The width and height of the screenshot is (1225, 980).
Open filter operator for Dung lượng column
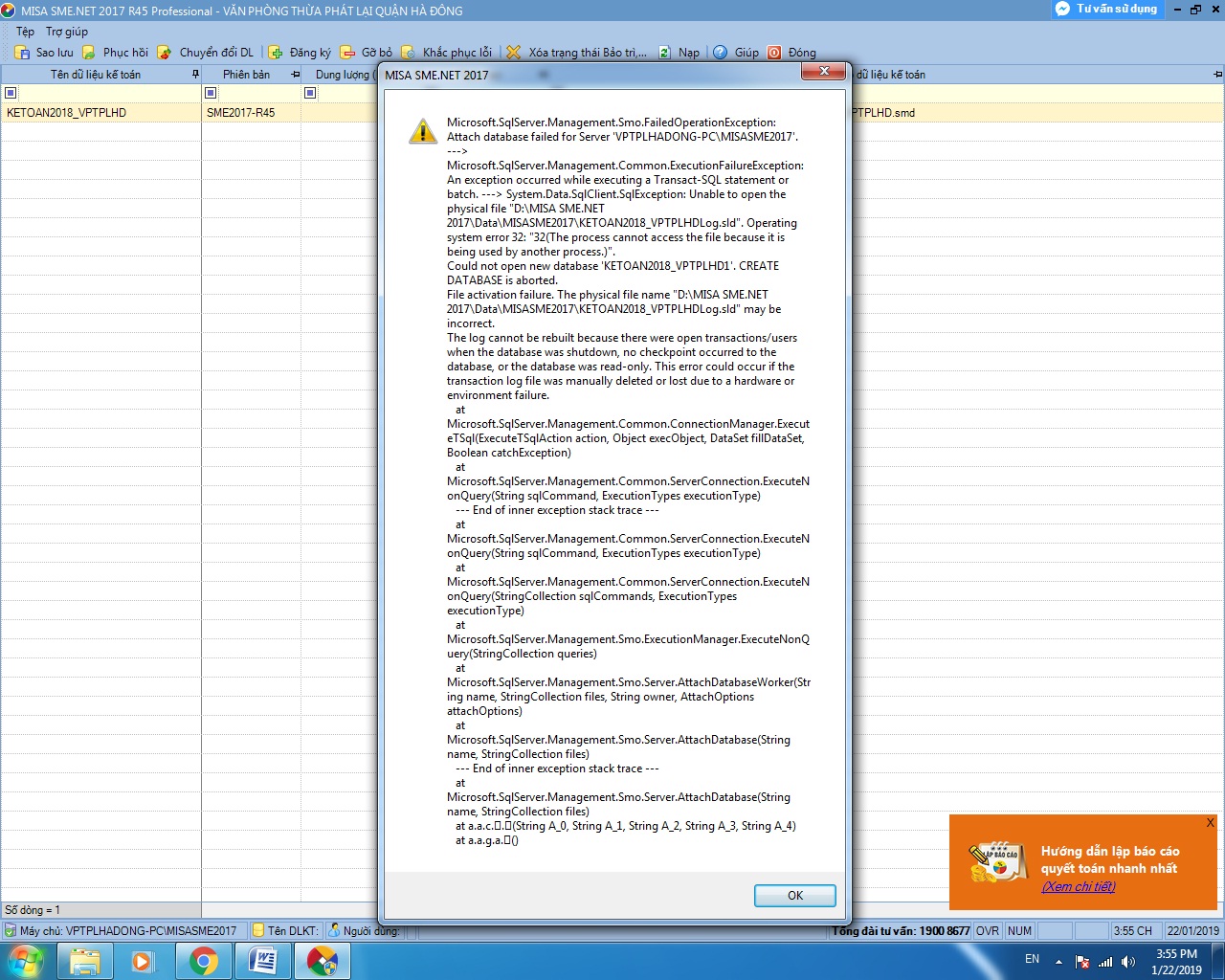[x=310, y=93]
